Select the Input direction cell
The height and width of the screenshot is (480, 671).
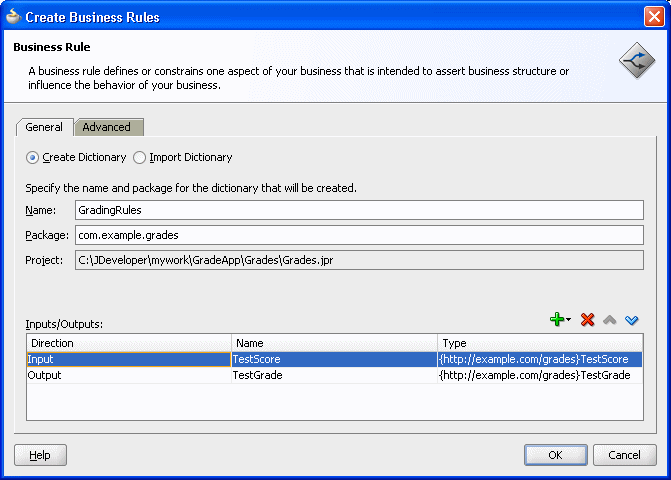coord(129,359)
